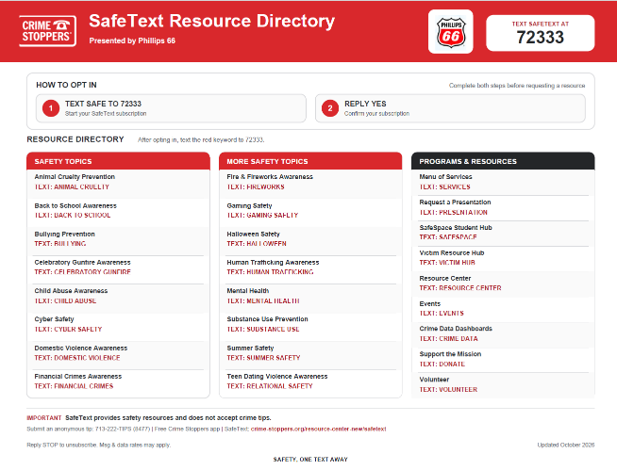Click 'TEXT: BULLYING' keyword
Viewport: 617px width, 470px height.
tap(60, 244)
